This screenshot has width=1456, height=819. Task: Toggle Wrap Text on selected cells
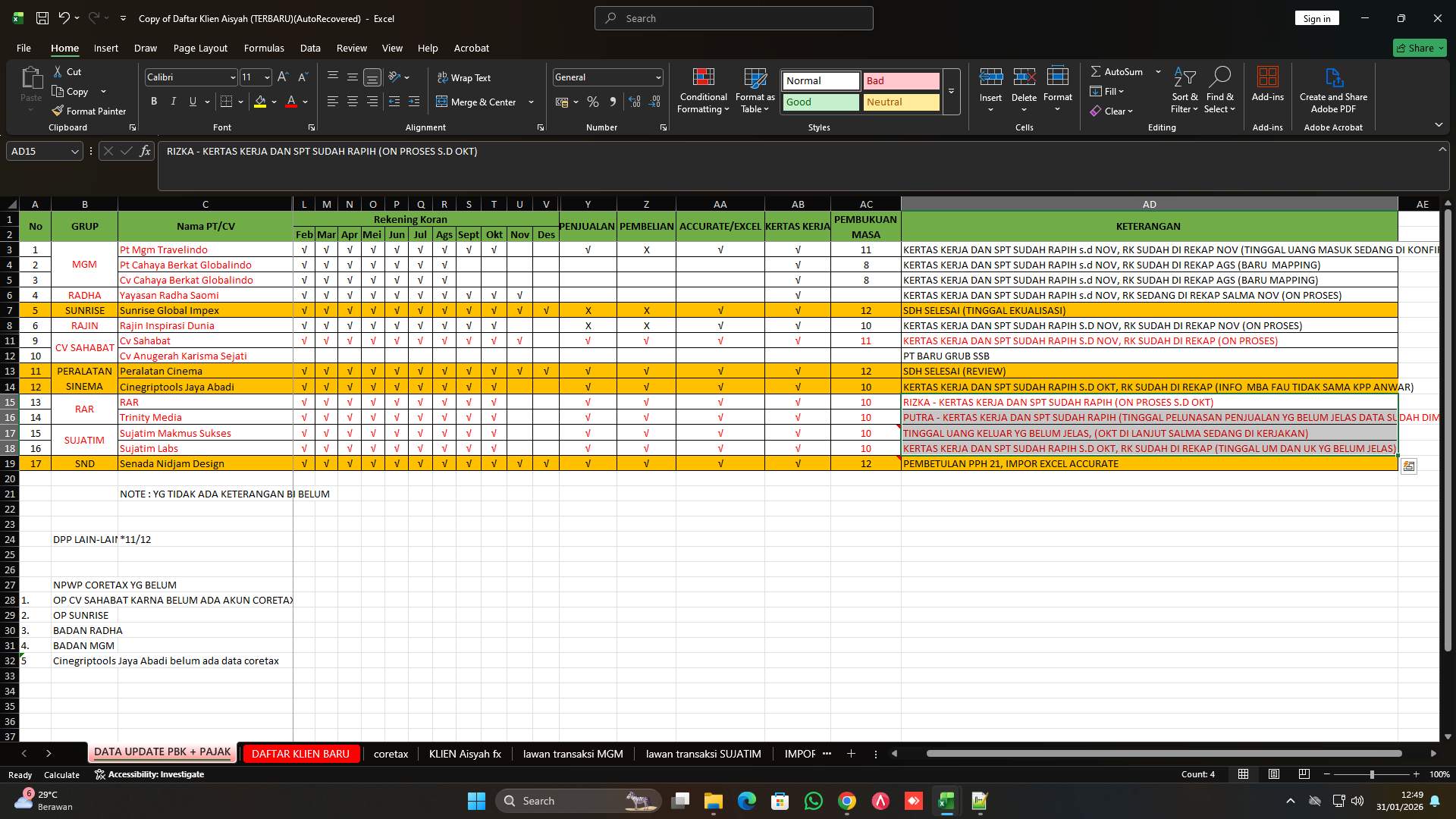click(463, 77)
